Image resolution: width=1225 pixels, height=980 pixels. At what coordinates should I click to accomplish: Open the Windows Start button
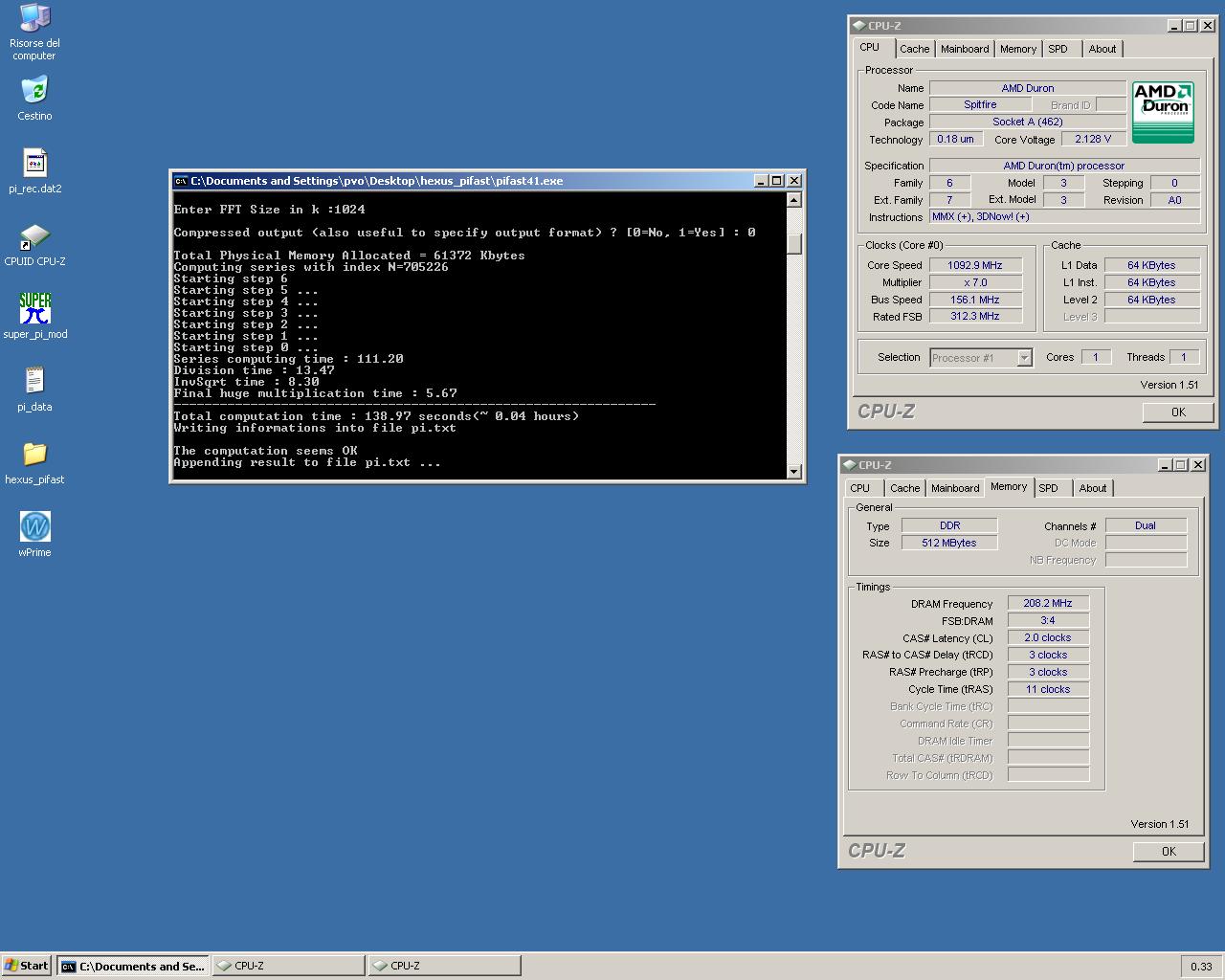coord(27,966)
